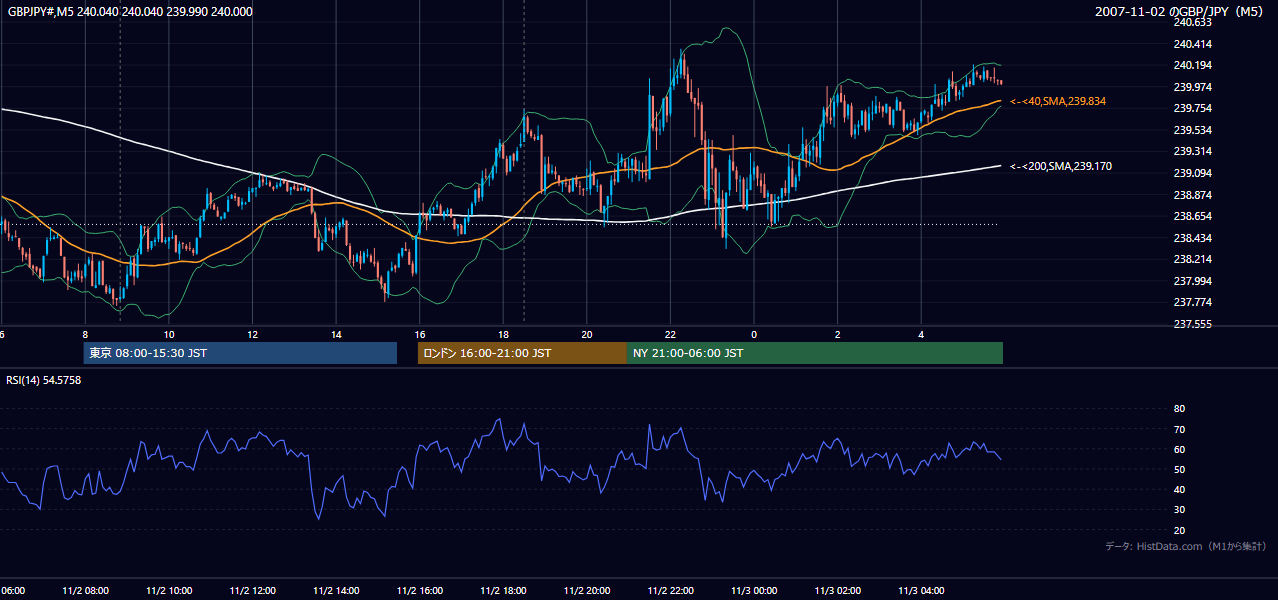Click price axis value 239.314
Viewport: 1278px width, 600px height.
click(1191, 151)
